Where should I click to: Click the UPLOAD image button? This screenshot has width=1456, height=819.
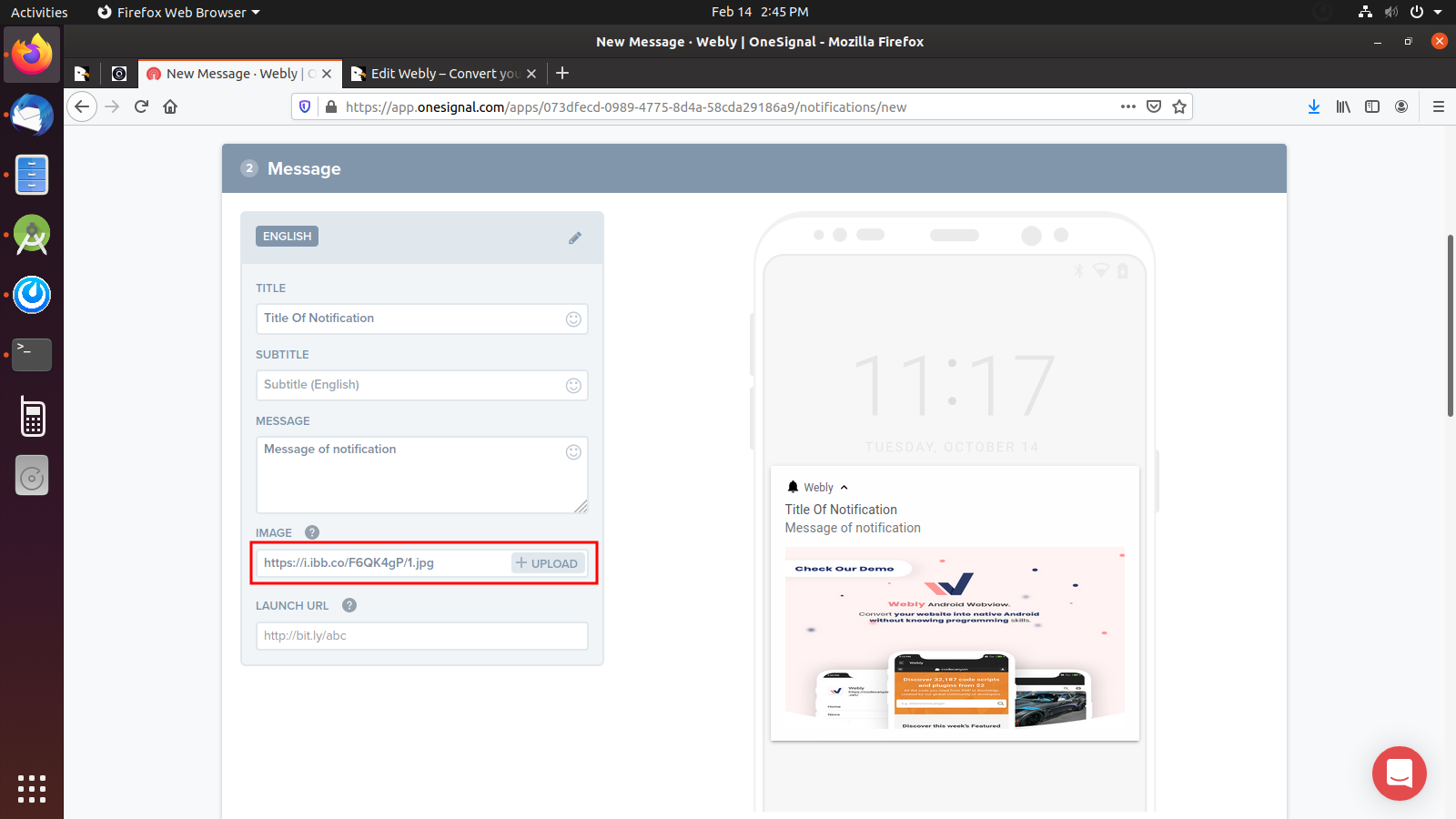coord(547,563)
